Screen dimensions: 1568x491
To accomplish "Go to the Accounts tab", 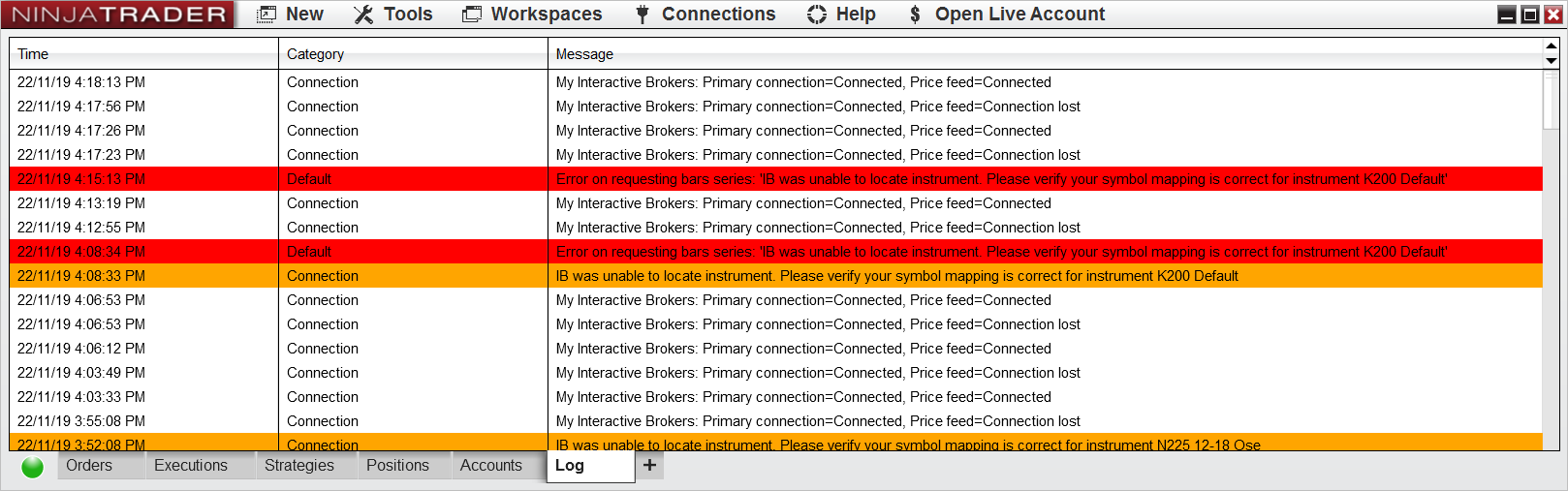I will click(491, 466).
